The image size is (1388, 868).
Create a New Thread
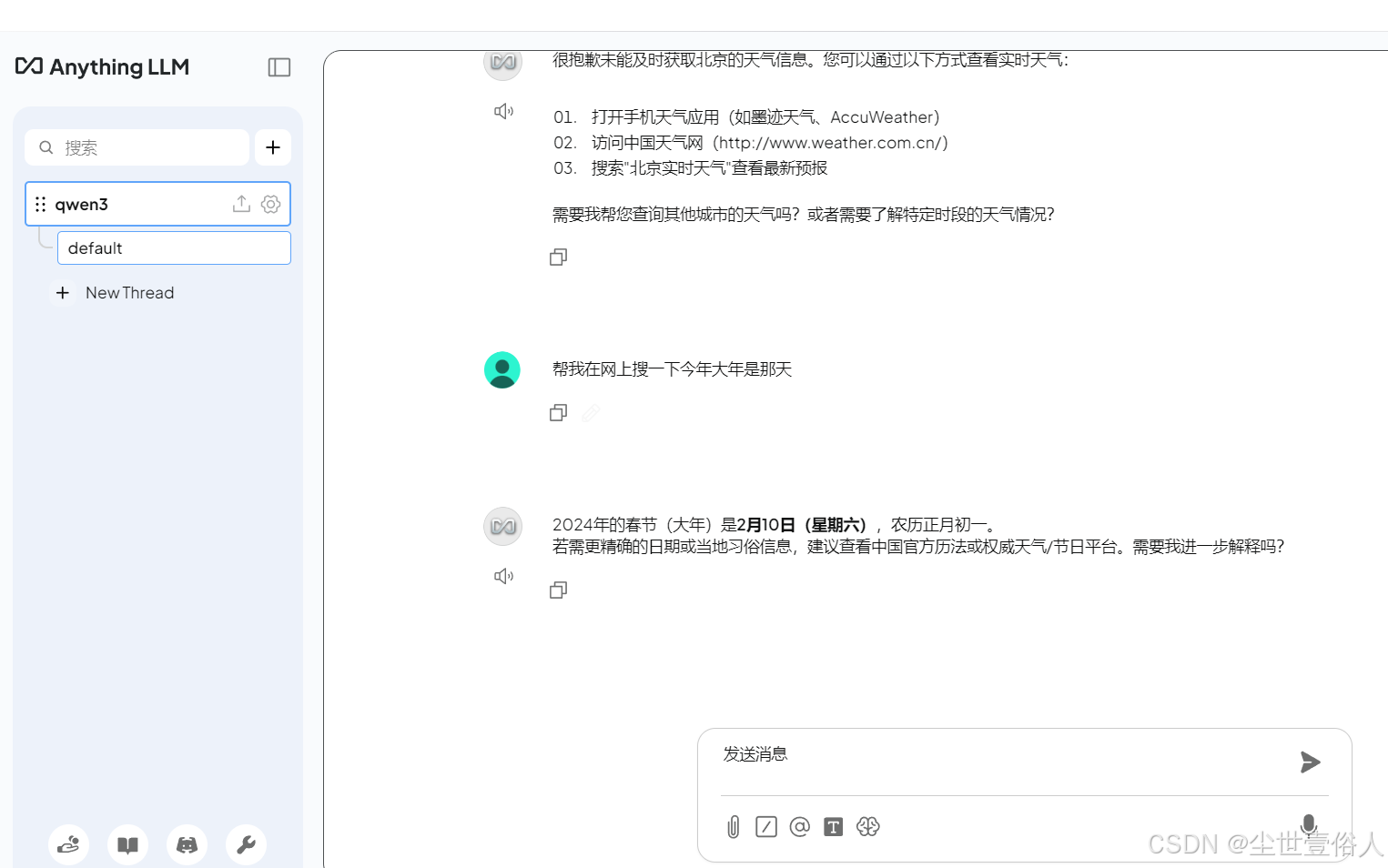129,293
